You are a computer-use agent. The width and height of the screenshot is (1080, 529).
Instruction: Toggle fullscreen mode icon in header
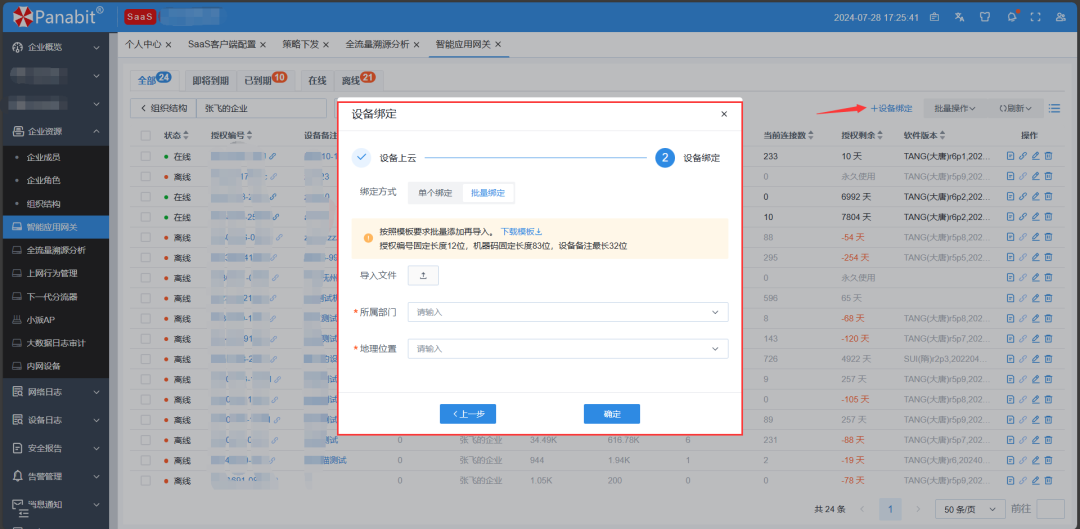coord(1035,17)
